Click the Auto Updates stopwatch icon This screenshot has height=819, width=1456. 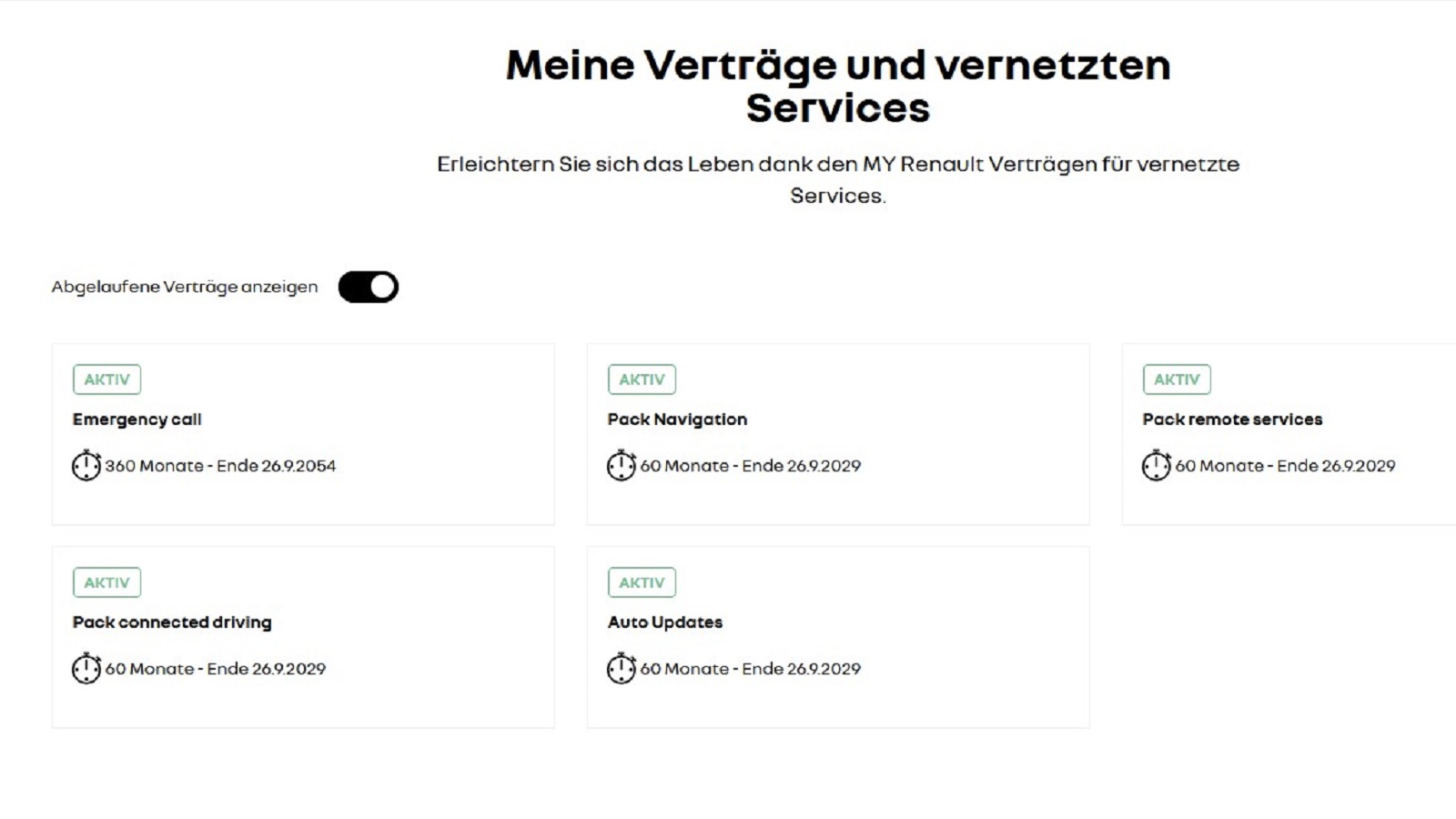coord(622,668)
